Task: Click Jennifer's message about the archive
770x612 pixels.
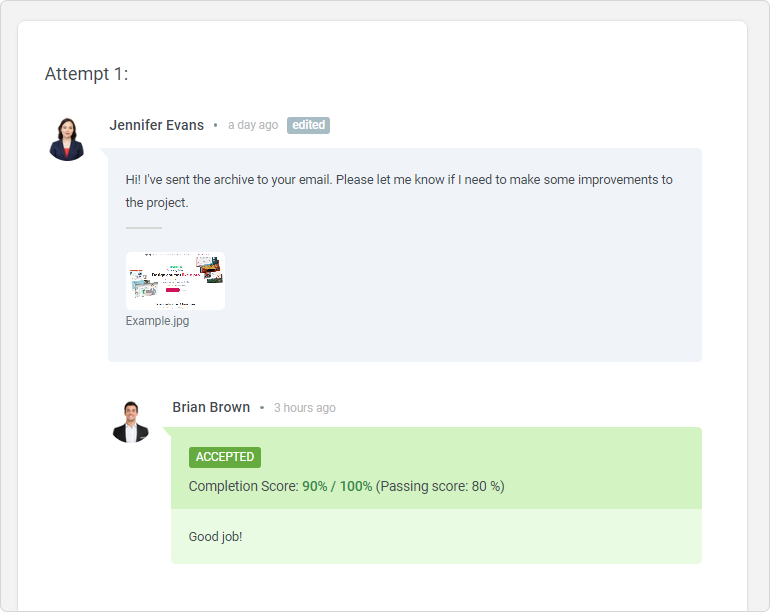Action: tap(398, 191)
